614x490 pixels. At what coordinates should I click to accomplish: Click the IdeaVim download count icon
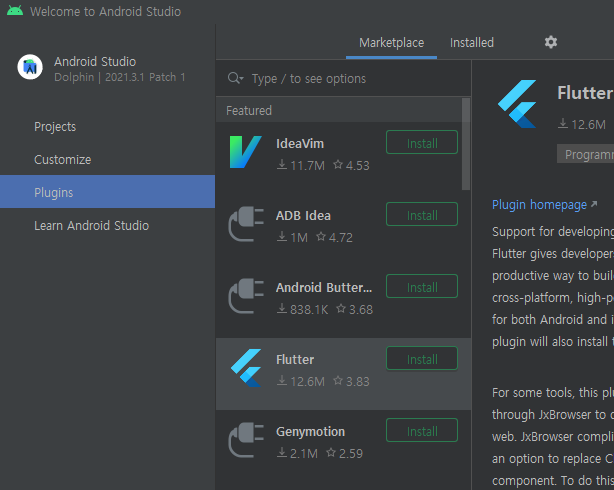282,165
